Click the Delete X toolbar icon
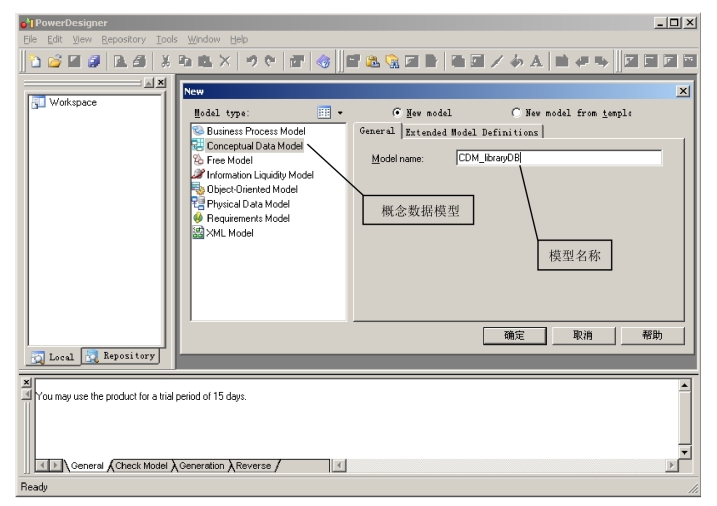The image size is (717, 506). (225, 61)
